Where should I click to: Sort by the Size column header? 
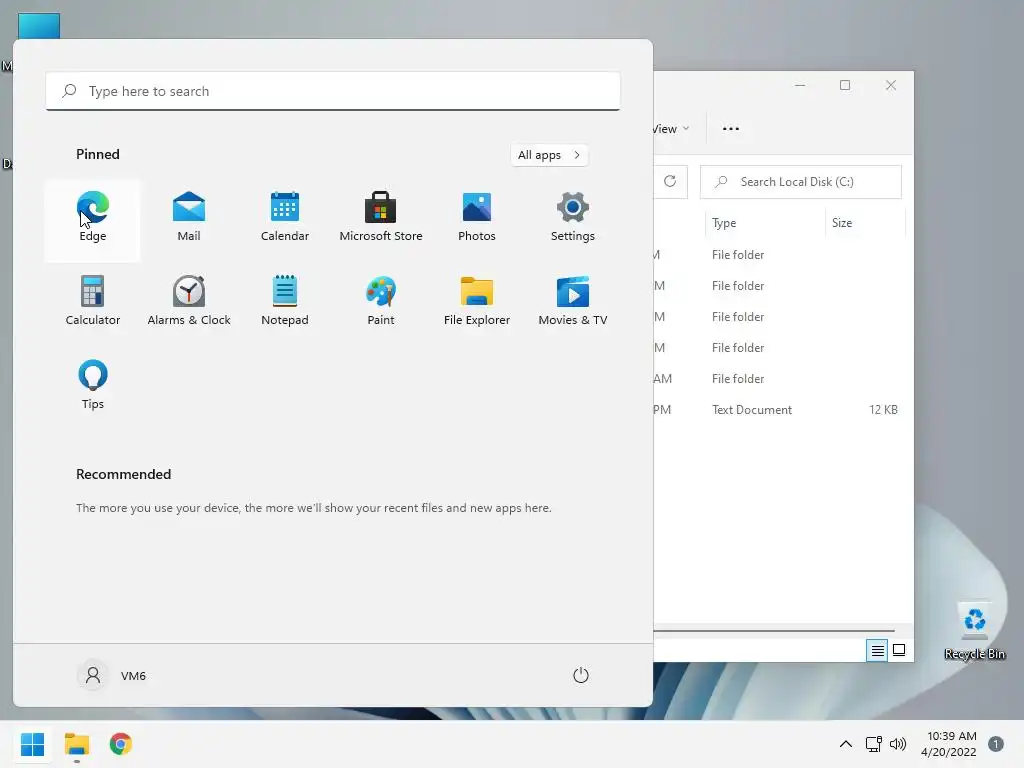click(865, 223)
